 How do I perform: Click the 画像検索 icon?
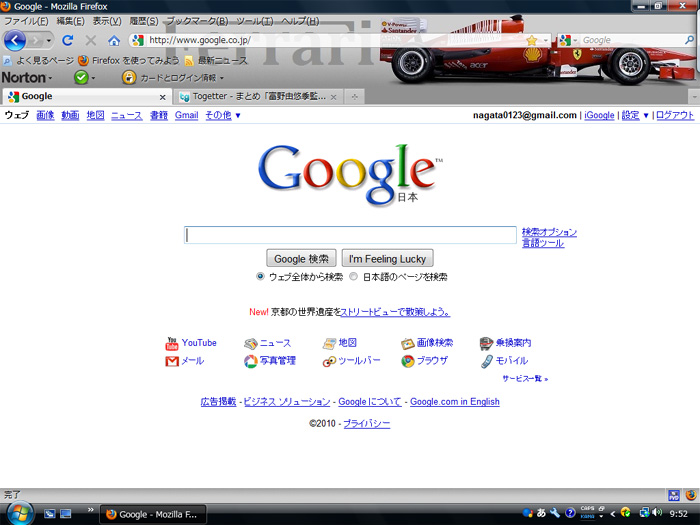408,343
